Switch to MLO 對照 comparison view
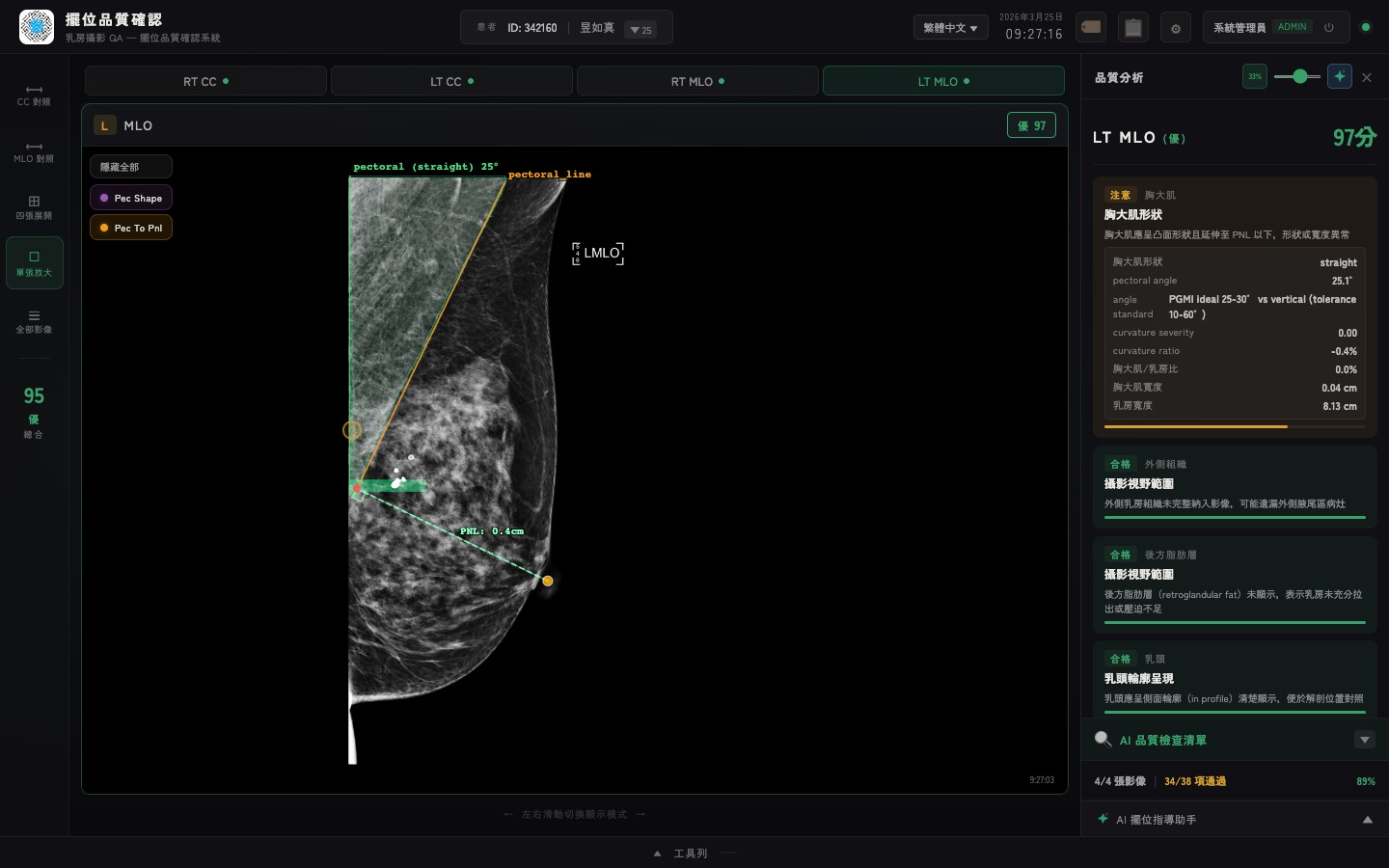This screenshot has width=1389, height=868. (x=34, y=151)
